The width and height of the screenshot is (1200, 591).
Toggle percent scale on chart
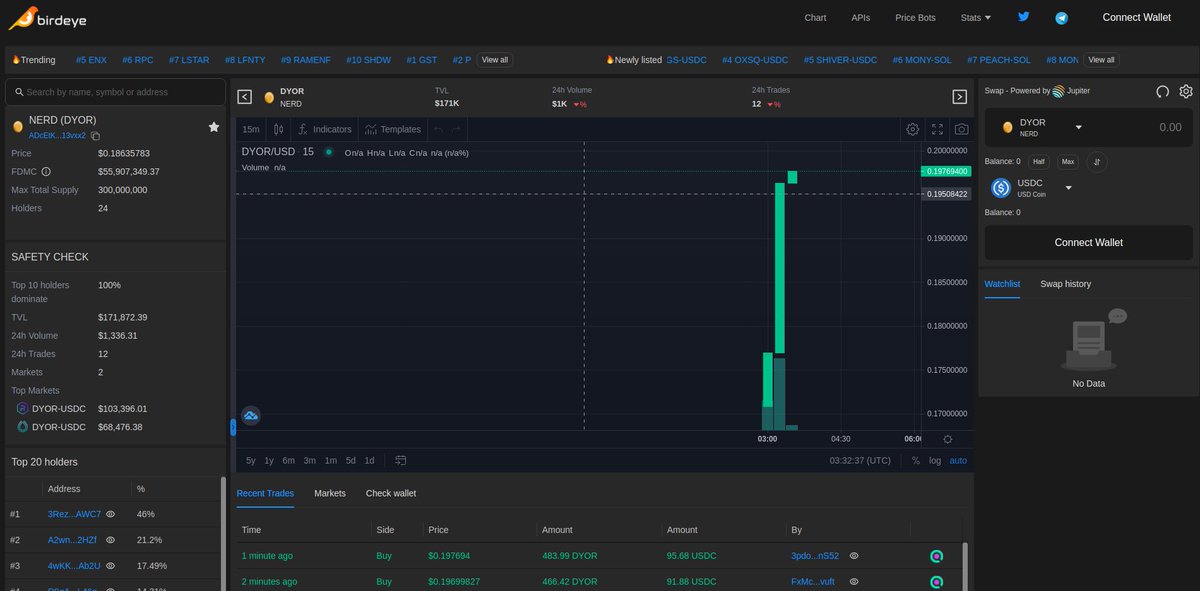pyautogui.click(x=915, y=461)
